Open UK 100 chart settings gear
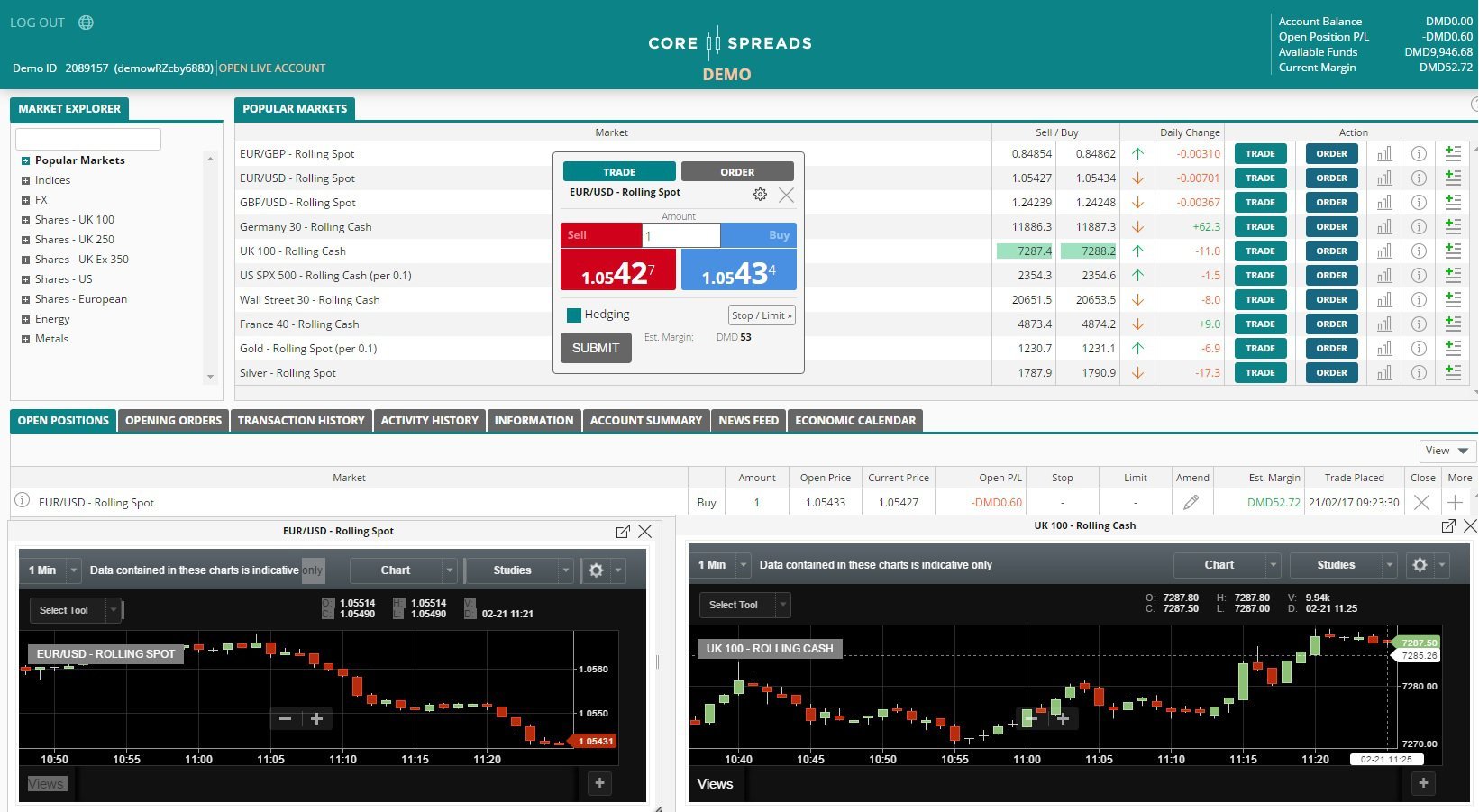1479x812 pixels. pyautogui.click(x=1420, y=565)
